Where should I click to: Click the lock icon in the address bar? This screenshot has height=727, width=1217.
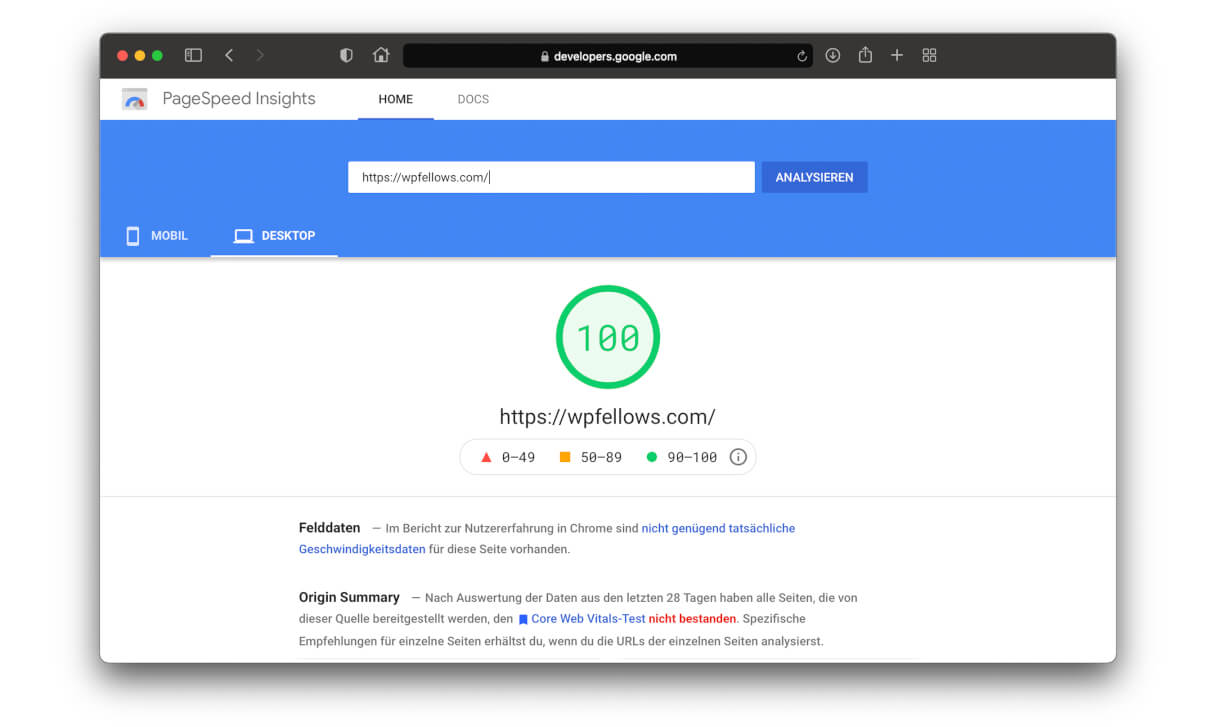(x=545, y=57)
